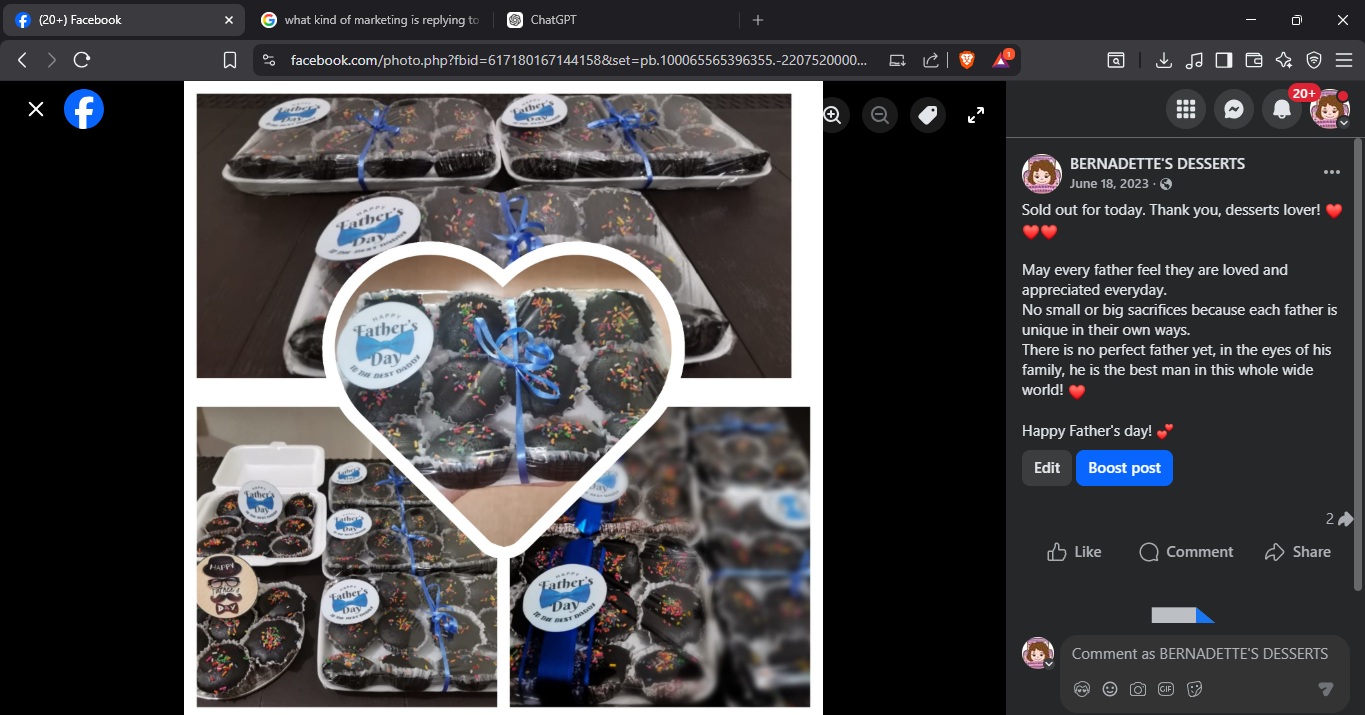Open the Brave VPN shield icon
The image size is (1365, 715).
click(x=1314, y=60)
